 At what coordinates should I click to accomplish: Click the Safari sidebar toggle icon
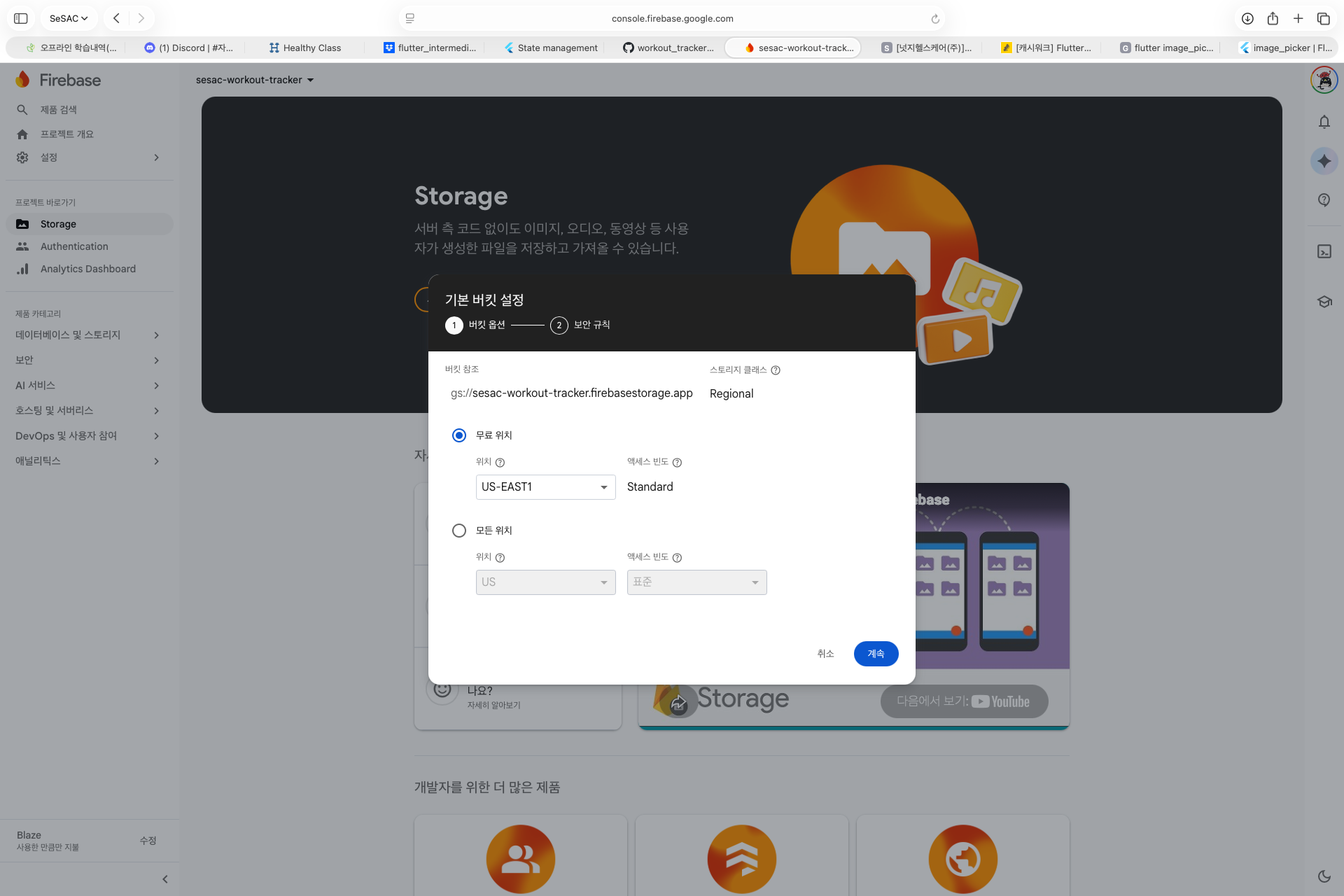pyautogui.click(x=21, y=18)
